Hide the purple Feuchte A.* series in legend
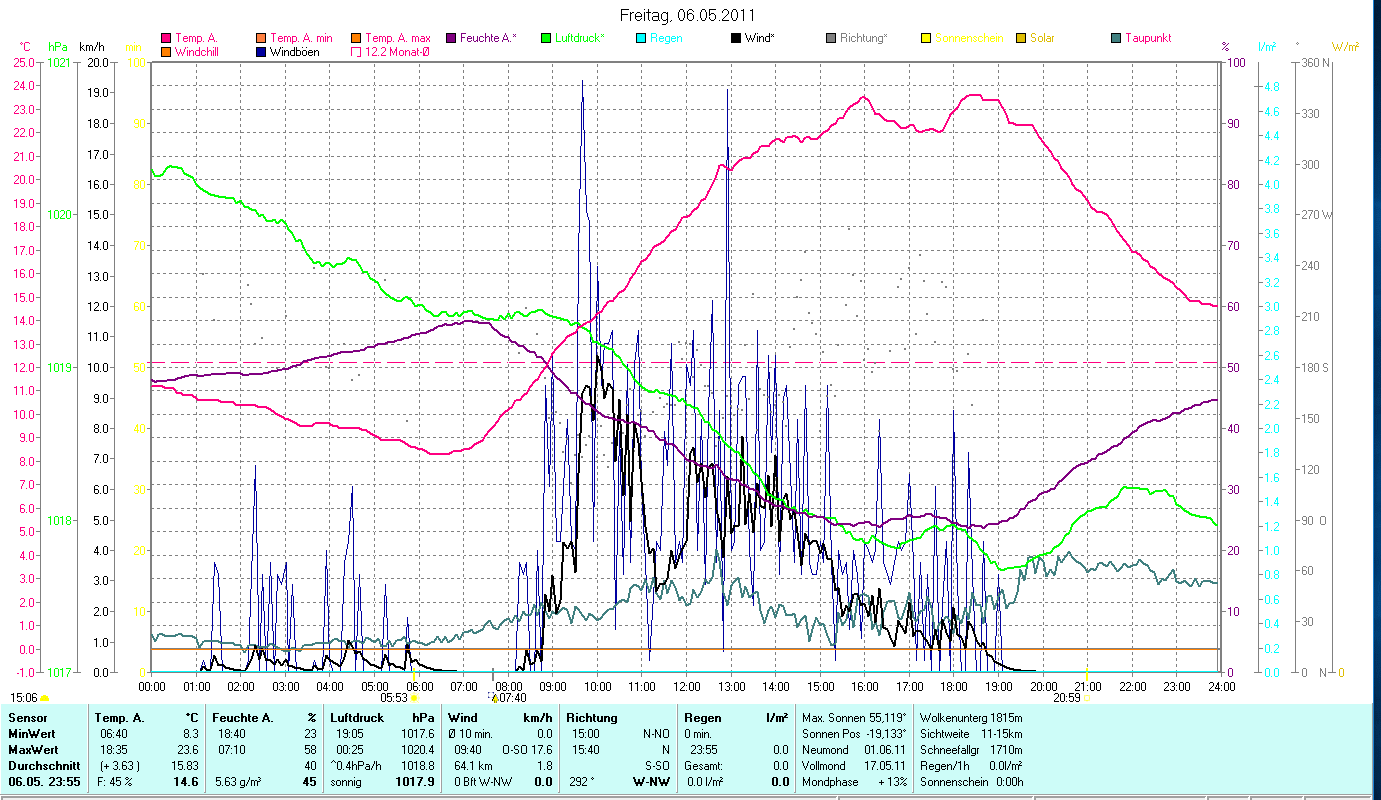1381x800 pixels. click(x=450, y=38)
